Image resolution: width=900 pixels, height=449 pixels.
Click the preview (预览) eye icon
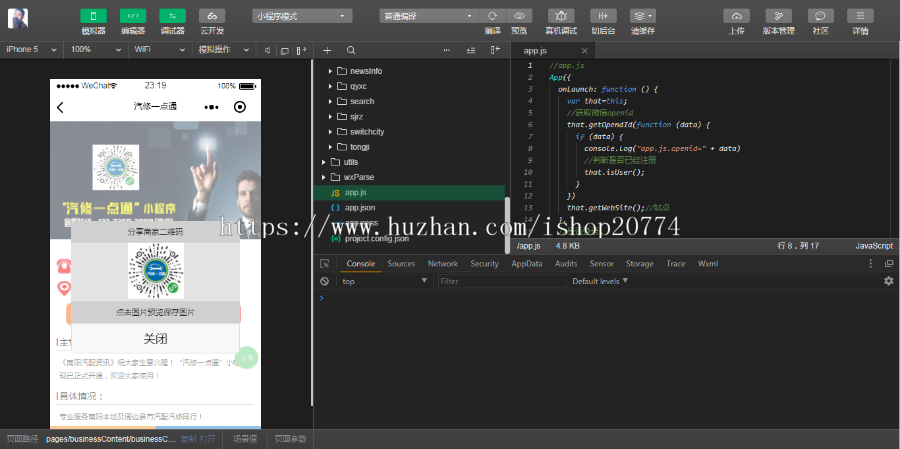(519, 16)
